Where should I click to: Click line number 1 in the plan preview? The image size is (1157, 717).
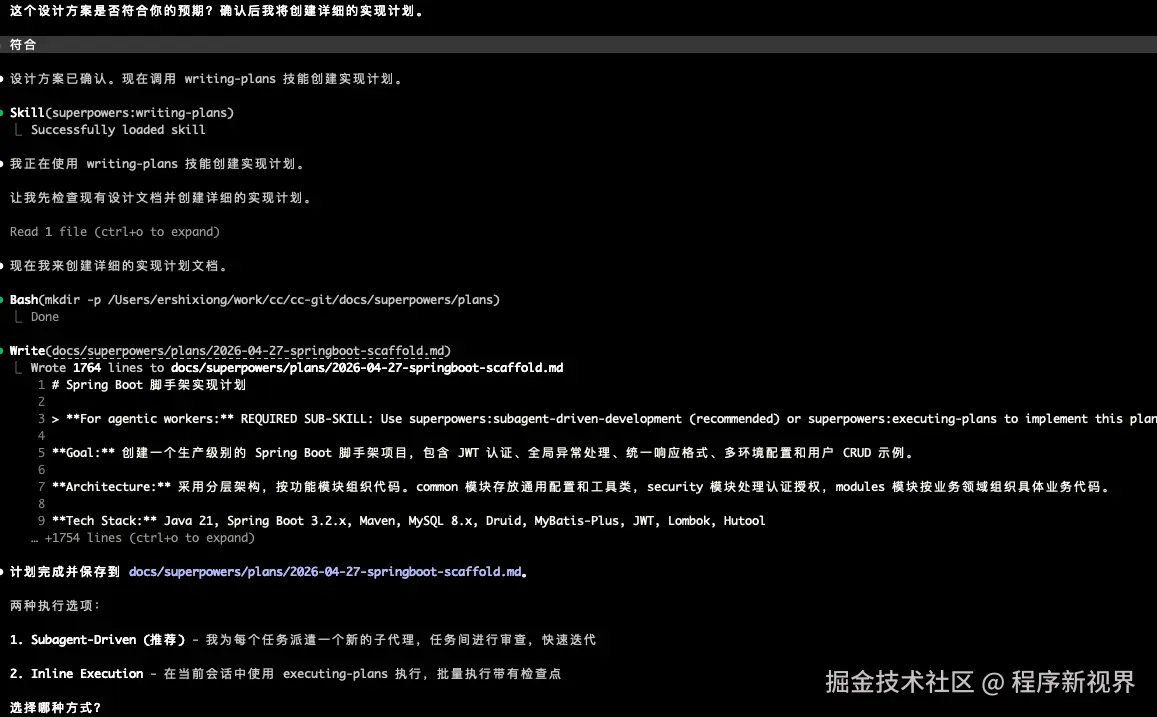pyautogui.click(x=41, y=384)
